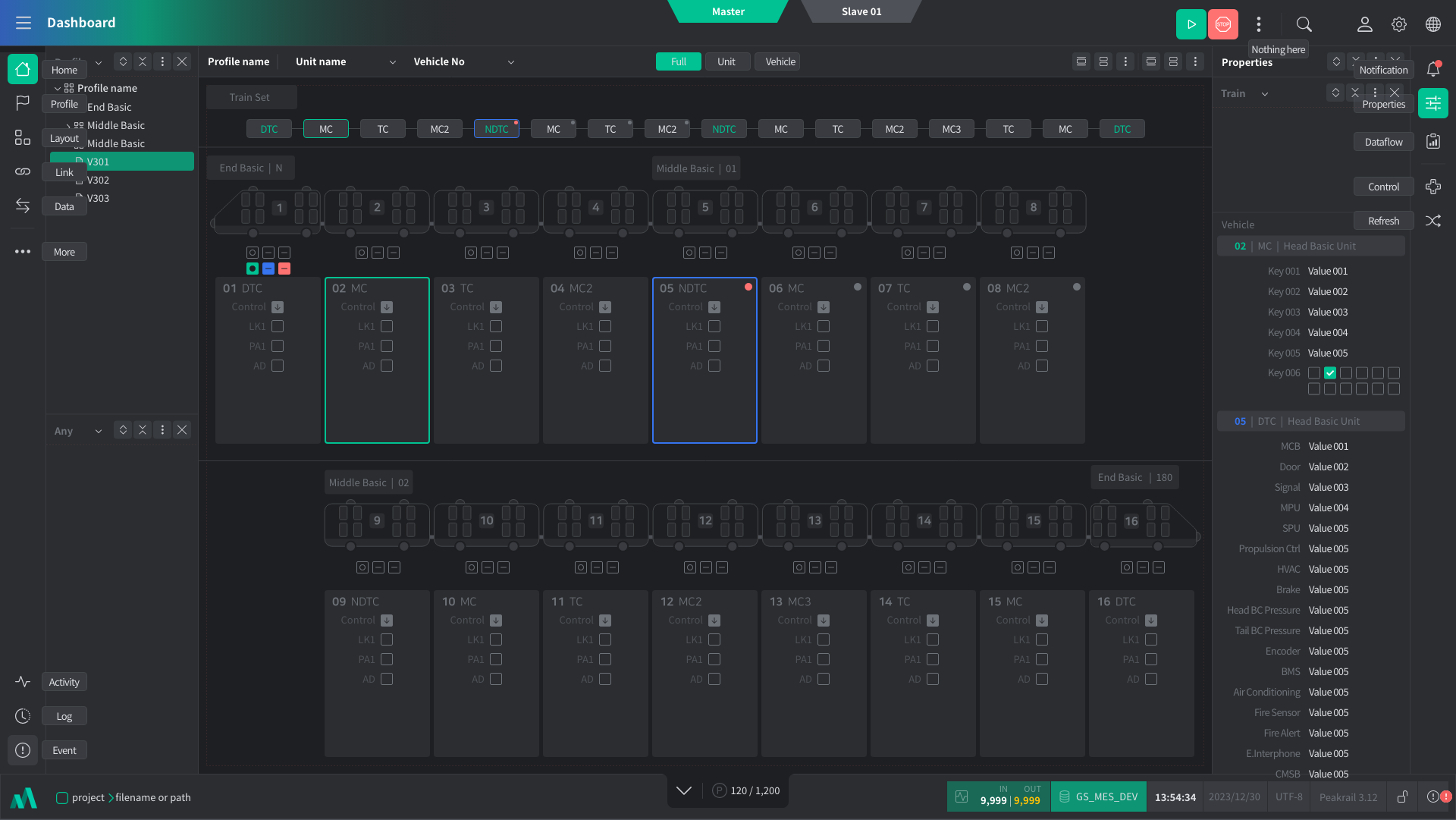Click the Refresh shuffle icon
The height and width of the screenshot is (820, 1456).
pos(1433,221)
